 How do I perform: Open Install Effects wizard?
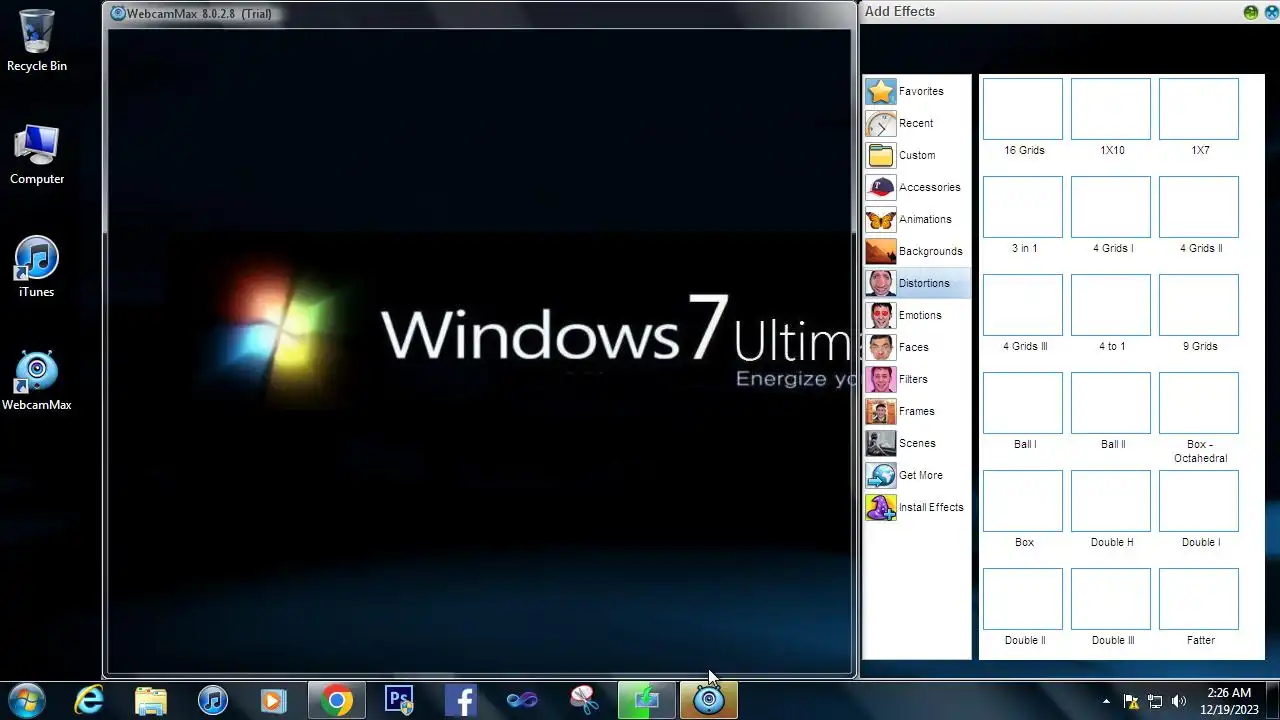click(x=917, y=507)
